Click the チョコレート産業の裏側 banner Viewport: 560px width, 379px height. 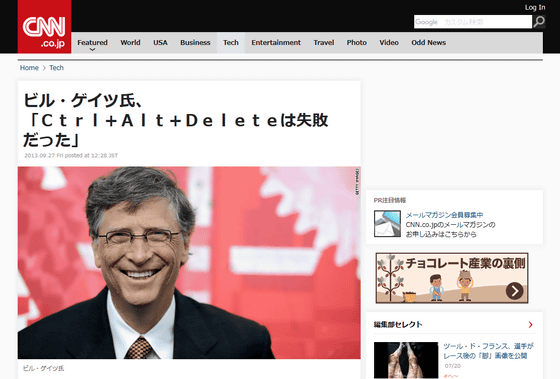pos(452,278)
